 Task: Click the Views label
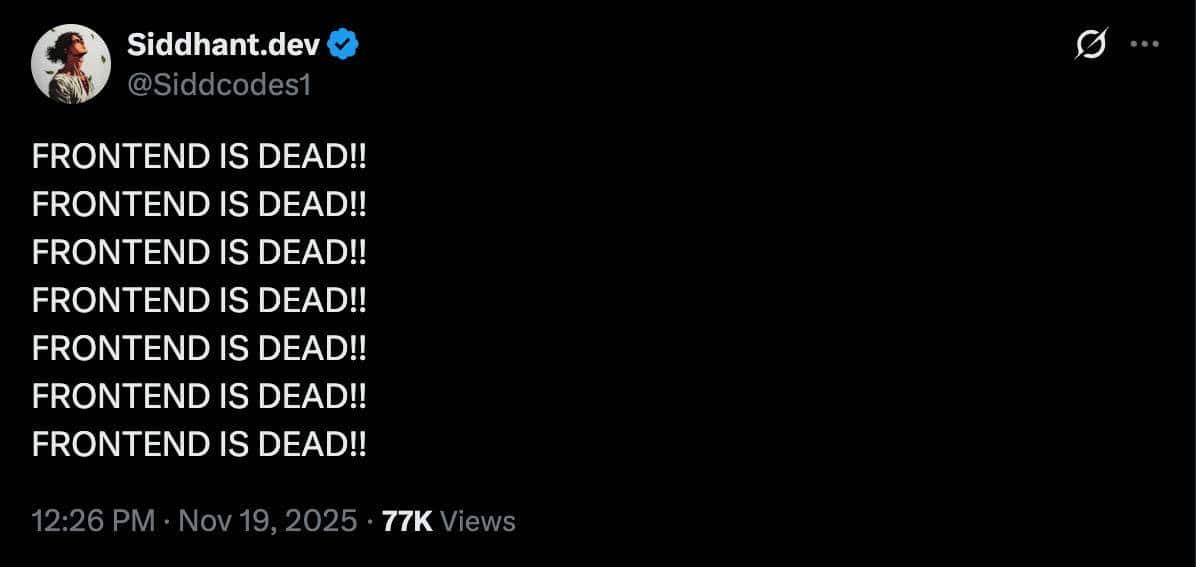pos(478,521)
